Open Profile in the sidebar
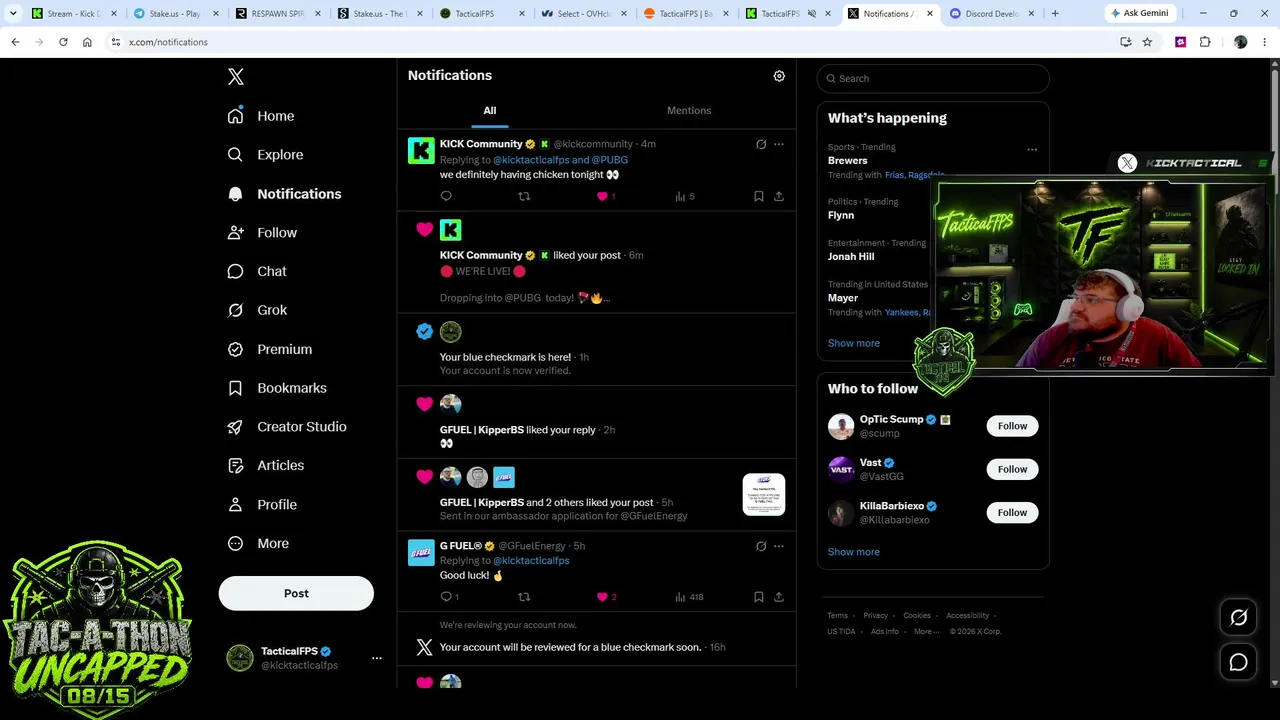The image size is (1280, 720). pyautogui.click(x=263, y=505)
